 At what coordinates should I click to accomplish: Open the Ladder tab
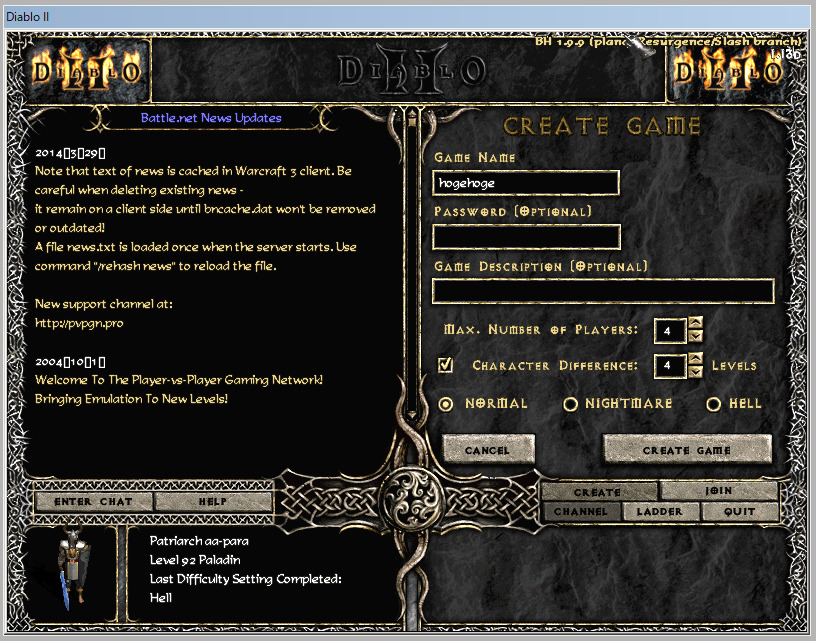[x=660, y=511]
